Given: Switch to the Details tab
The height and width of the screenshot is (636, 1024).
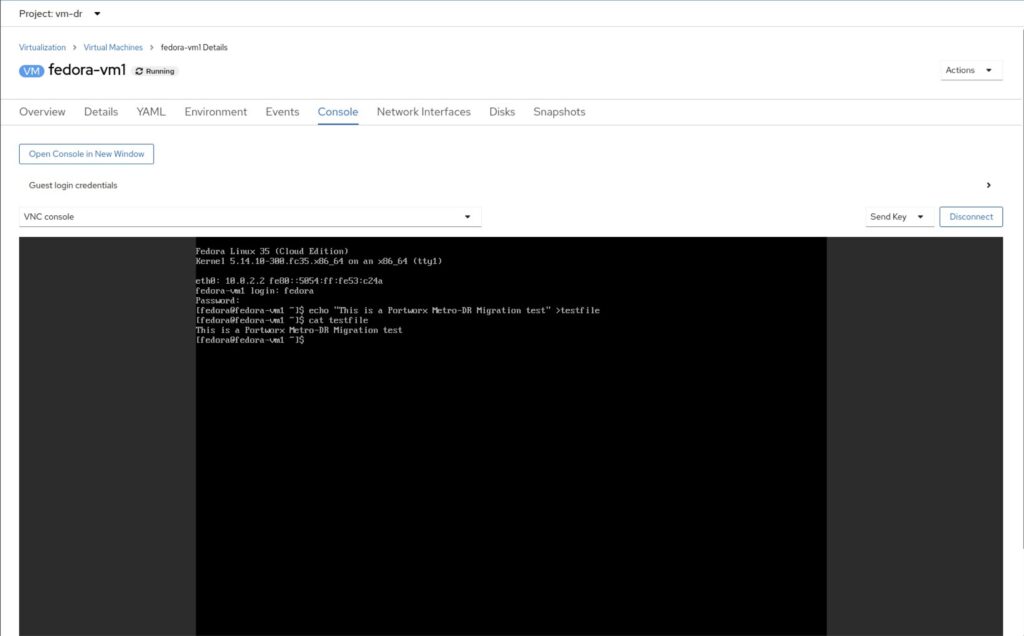Looking at the screenshot, I should coord(101,112).
